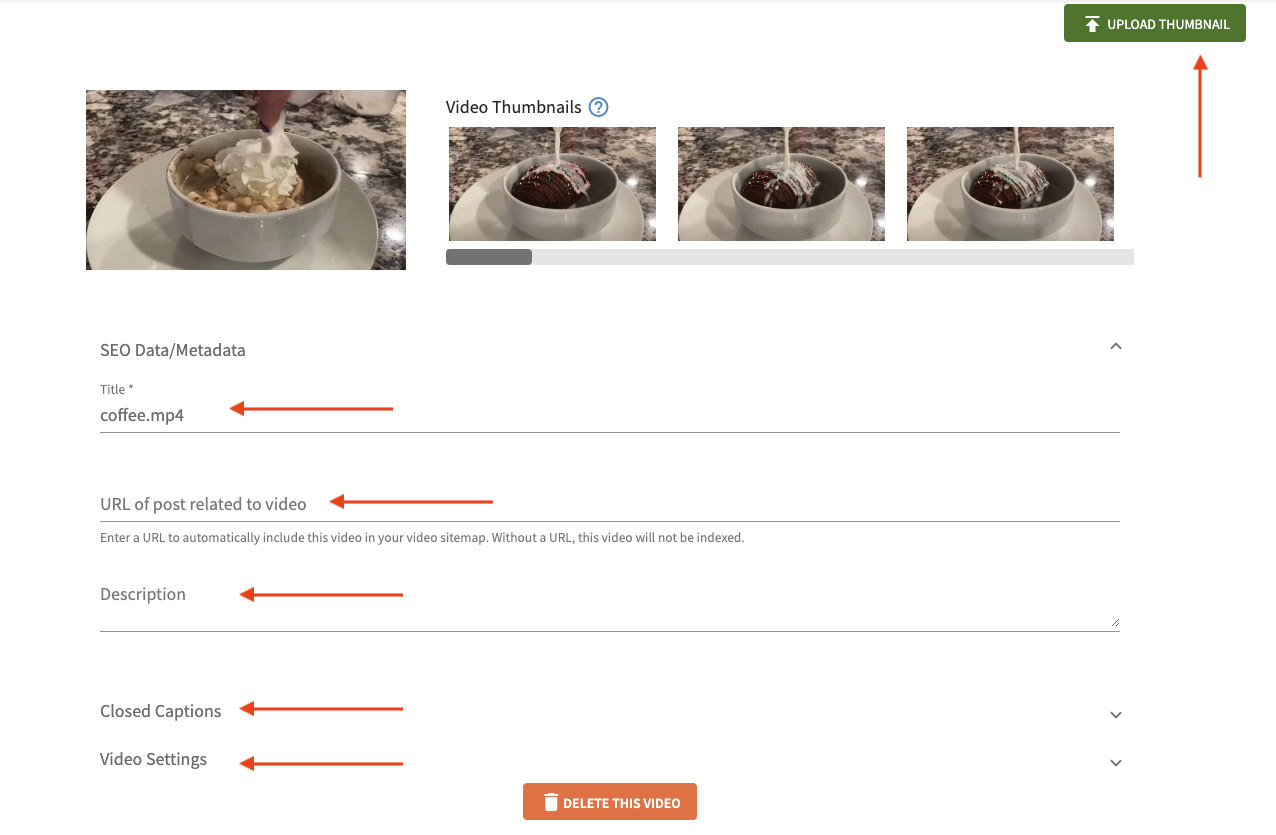Open the Video Settings section label
Viewport: 1276px width, 835px height.
click(x=154, y=759)
